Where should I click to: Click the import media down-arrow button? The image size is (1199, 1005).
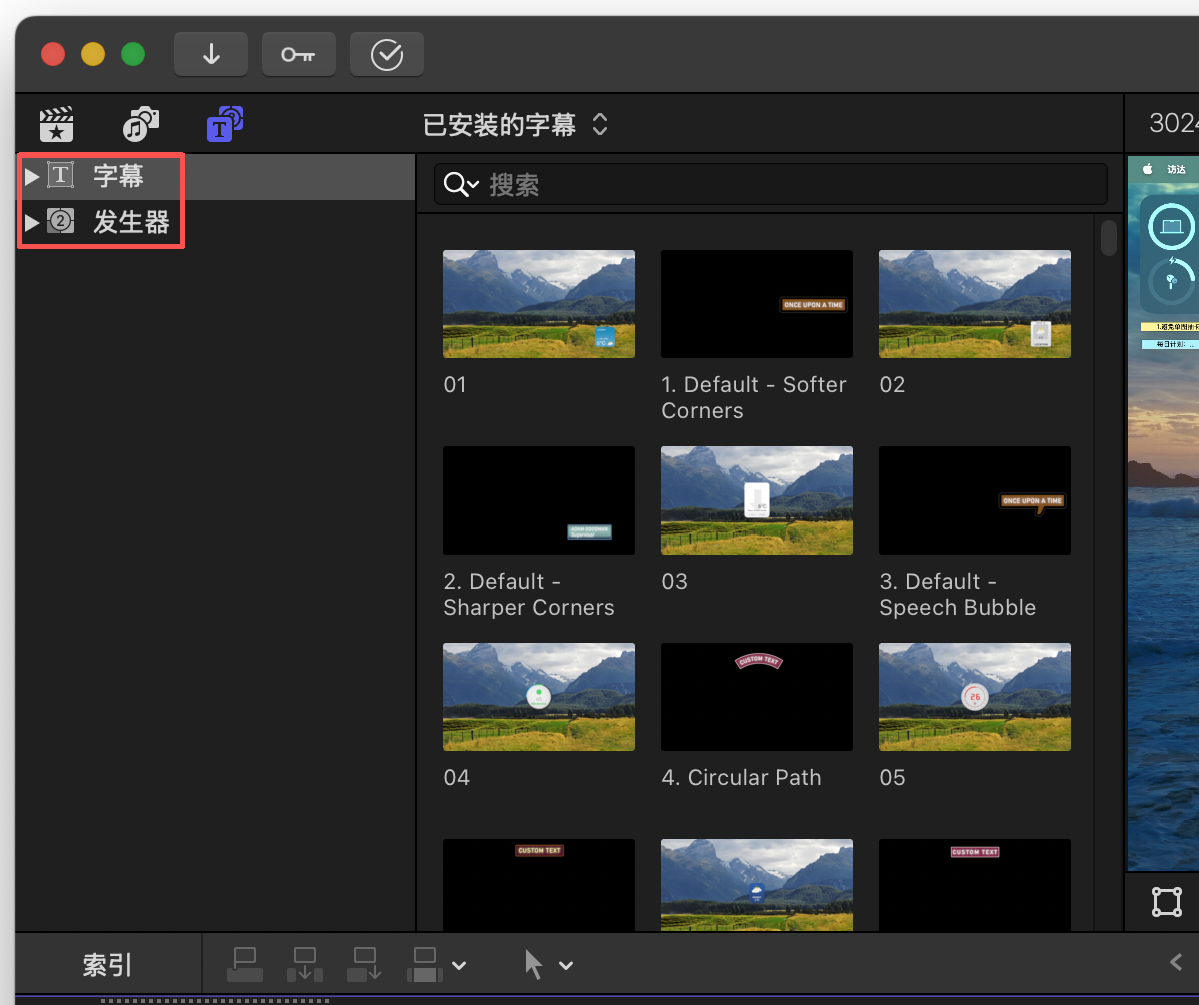tap(211, 54)
